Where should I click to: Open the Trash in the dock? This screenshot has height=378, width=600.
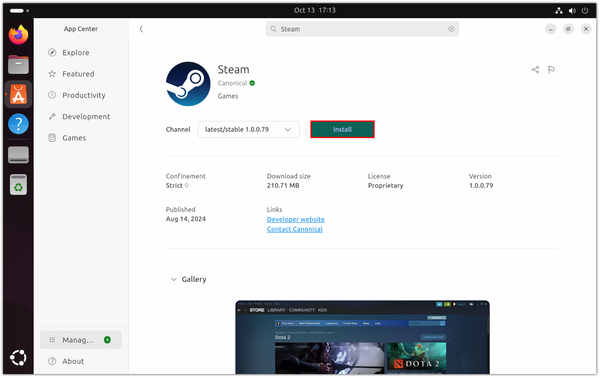(x=18, y=185)
